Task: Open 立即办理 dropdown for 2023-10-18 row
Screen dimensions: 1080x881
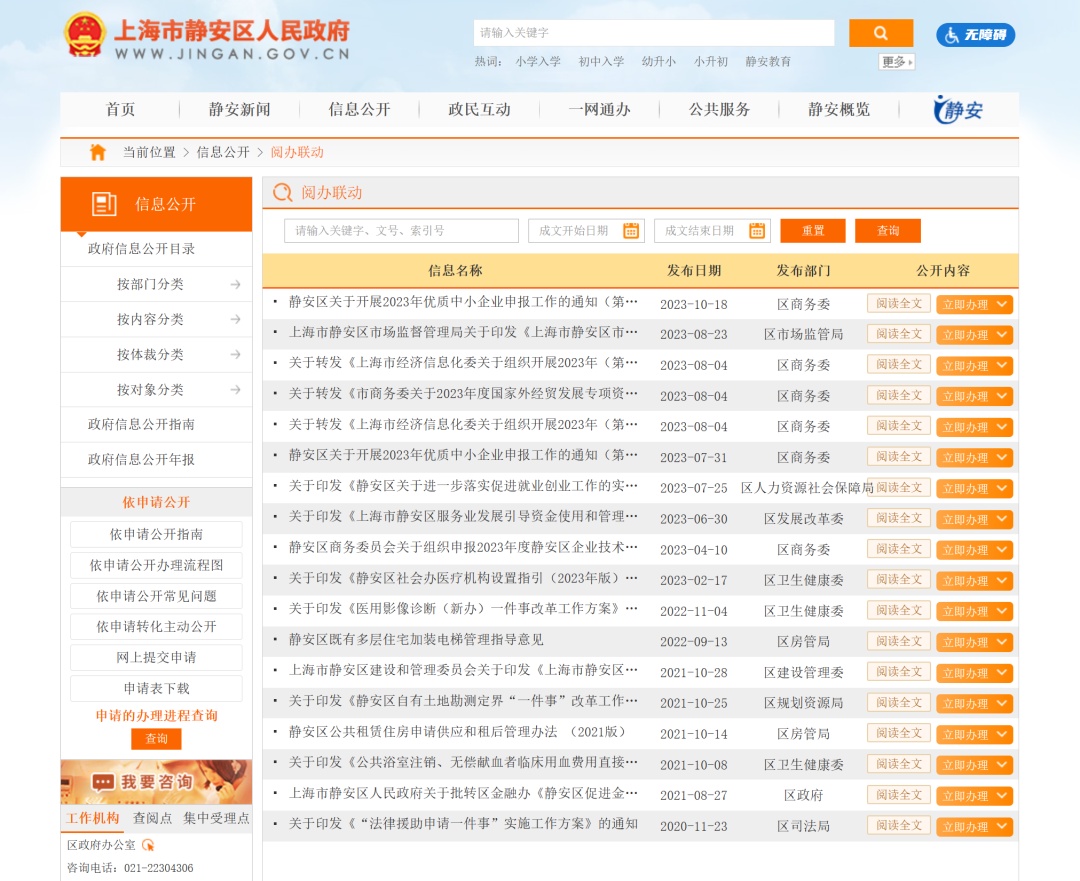Action: (x=974, y=304)
